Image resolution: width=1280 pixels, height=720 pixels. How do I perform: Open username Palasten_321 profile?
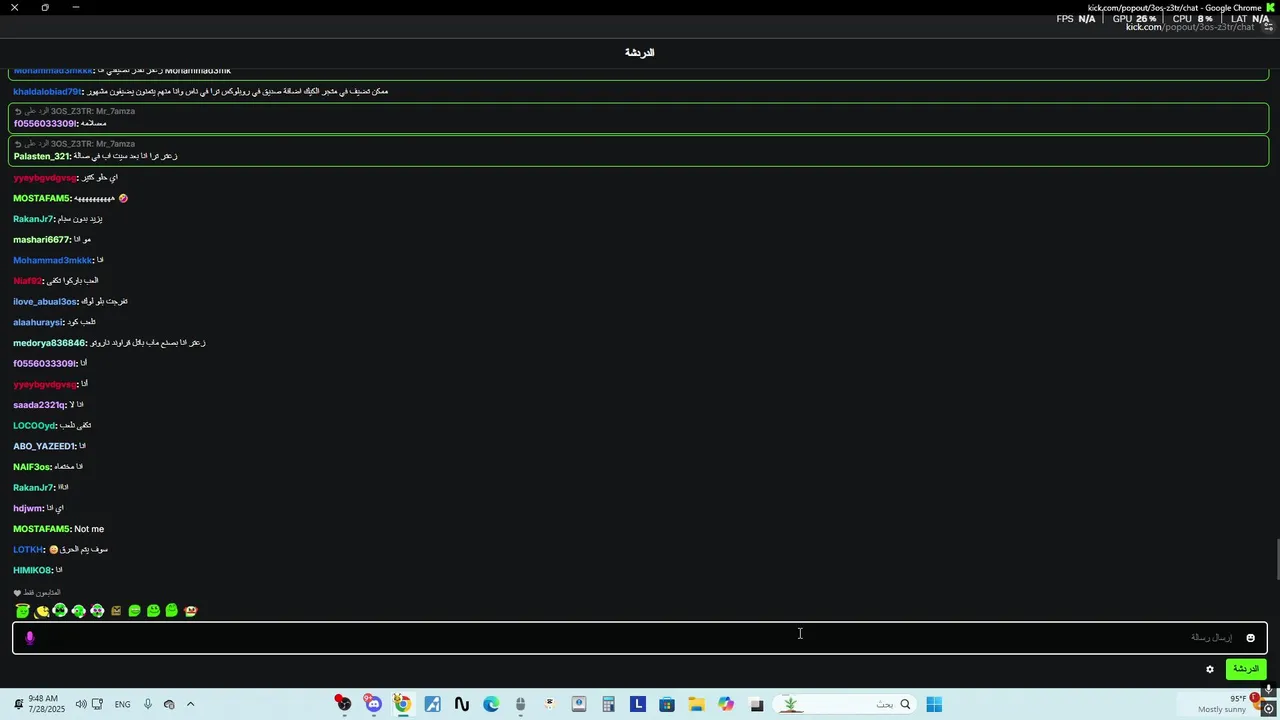click(x=41, y=156)
